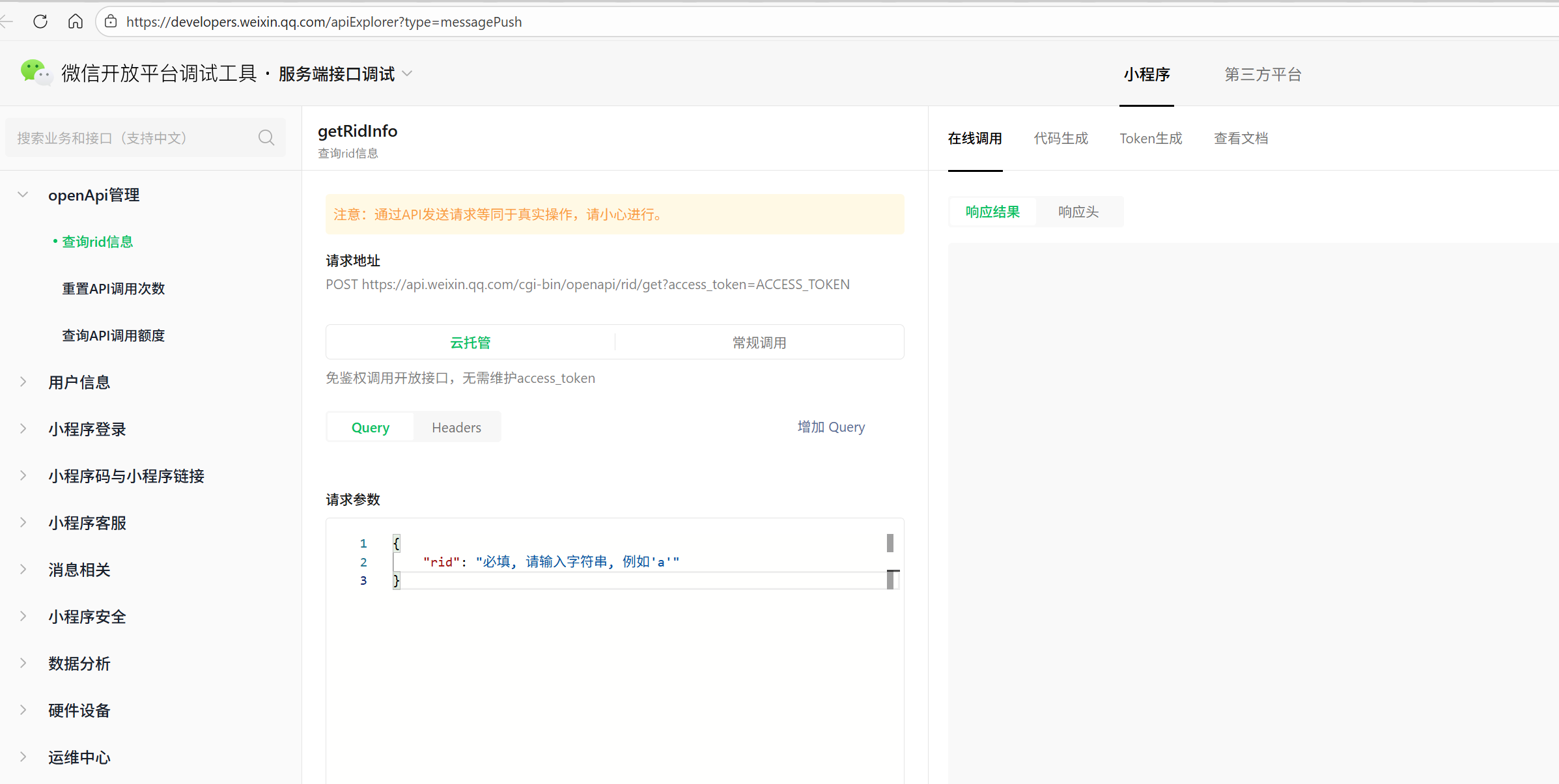Click the browser home icon
1559x784 pixels.
pos(76,21)
